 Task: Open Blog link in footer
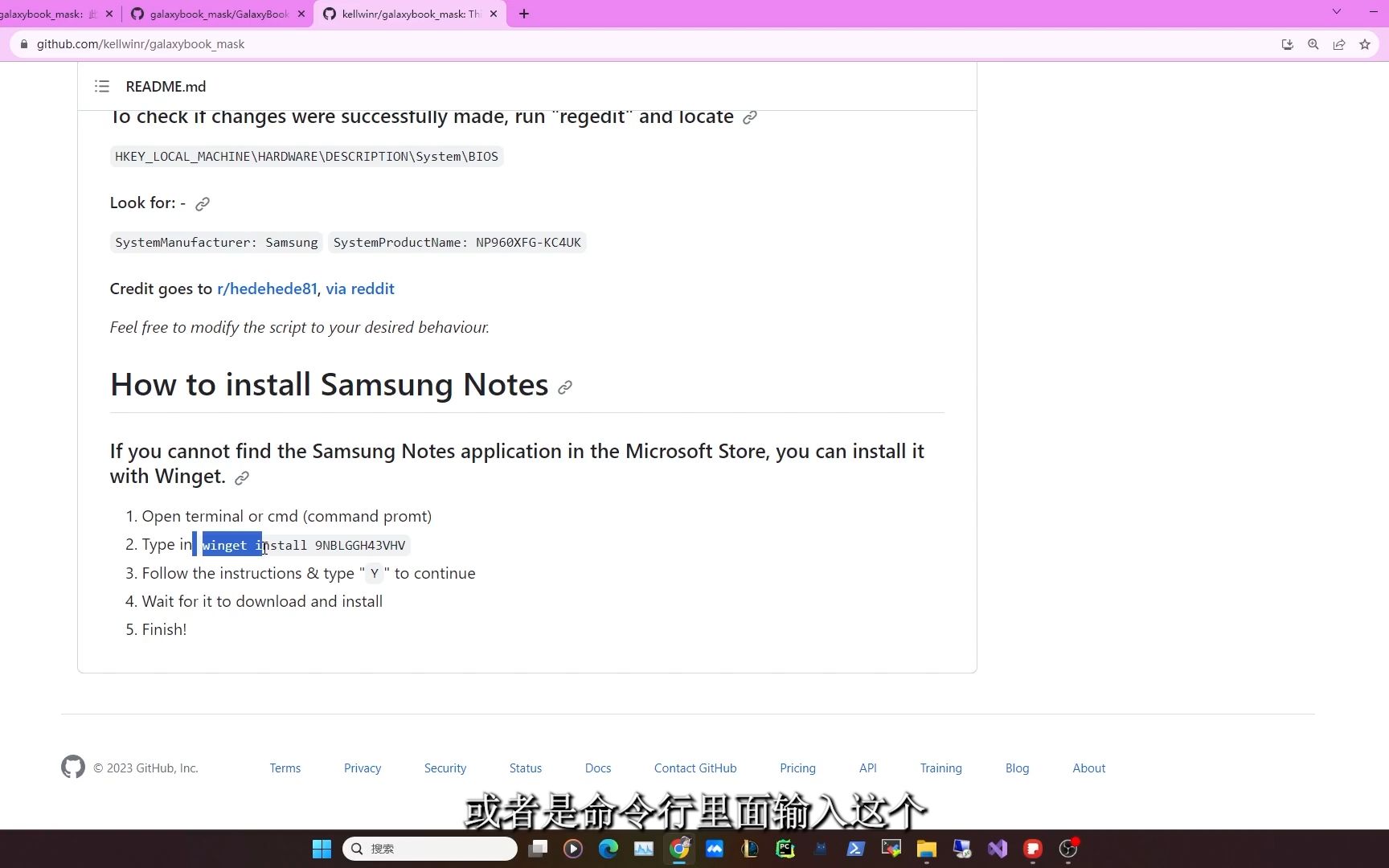[1018, 768]
